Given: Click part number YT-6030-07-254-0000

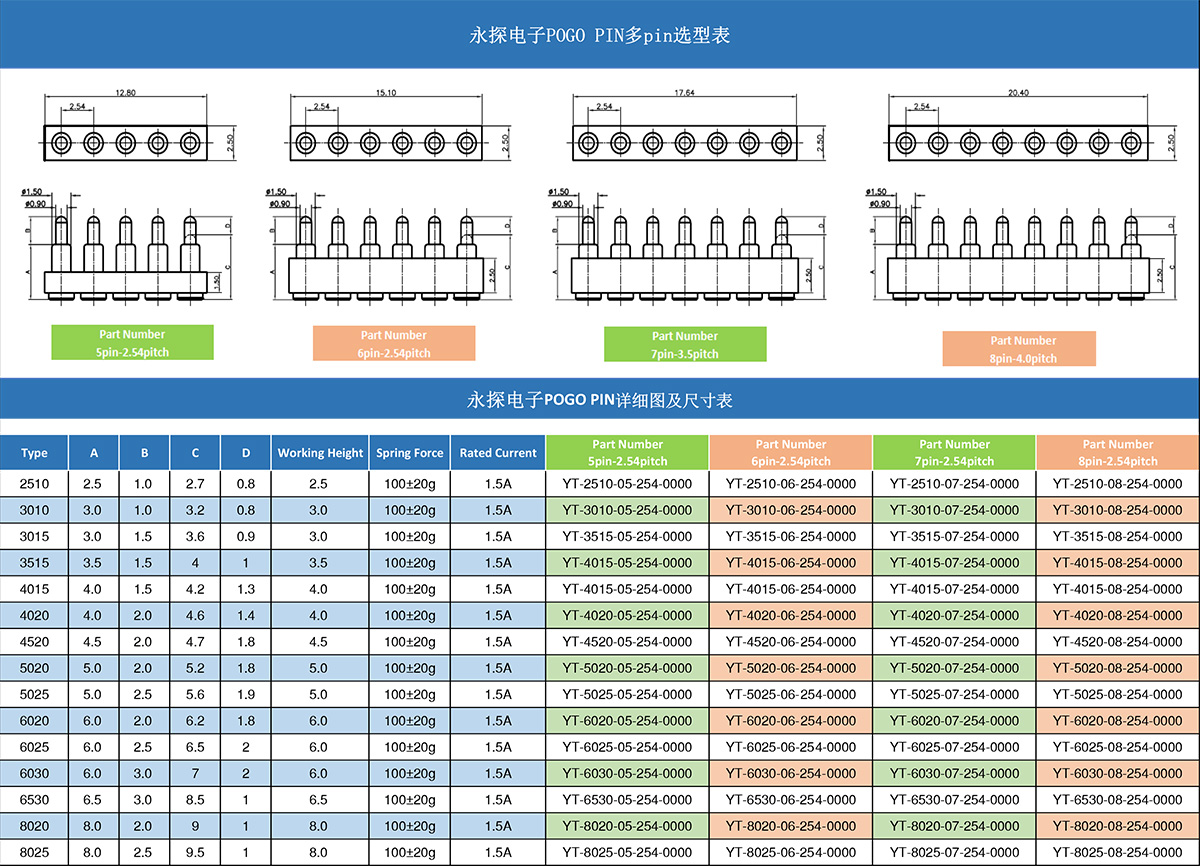Looking at the screenshot, I should pos(954,773).
